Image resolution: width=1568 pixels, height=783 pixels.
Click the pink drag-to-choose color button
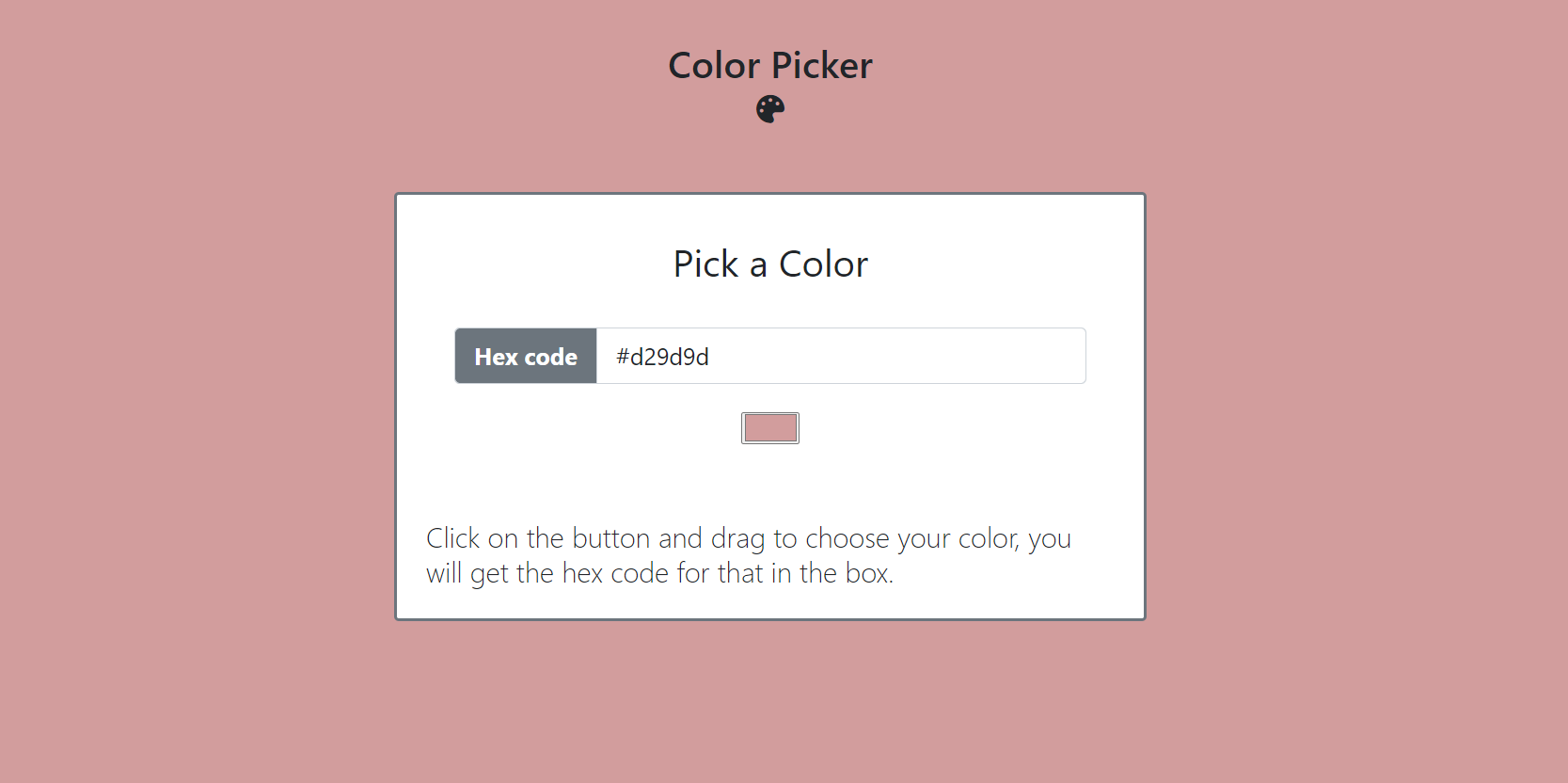tap(769, 427)
